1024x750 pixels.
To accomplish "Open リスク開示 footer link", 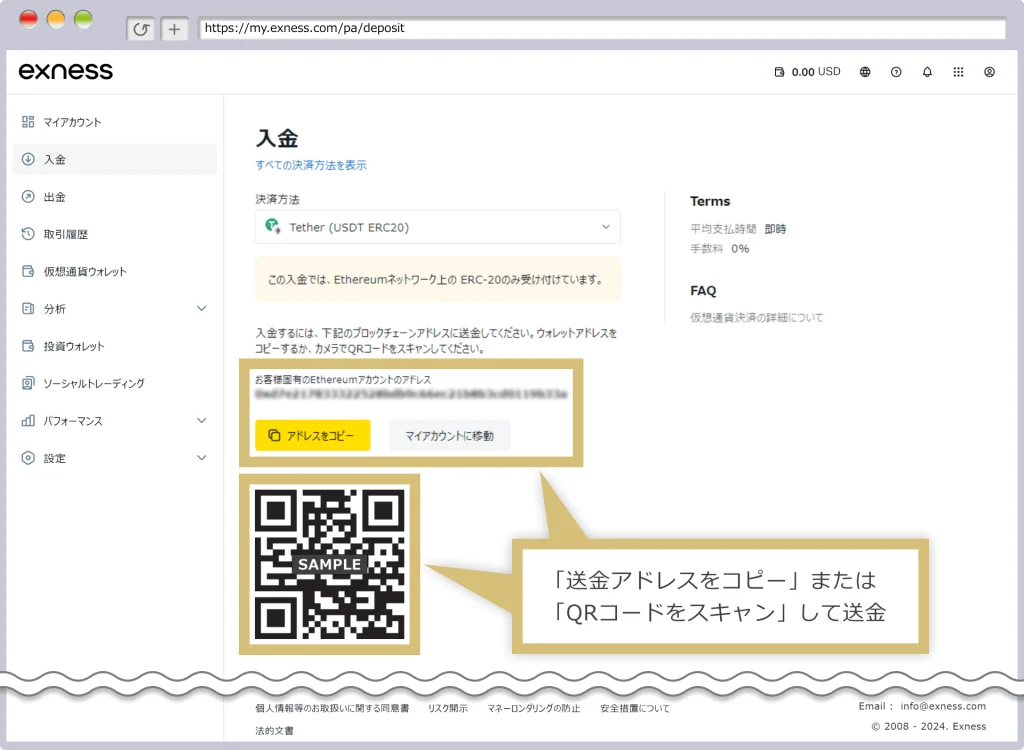I will coord(448,708).
